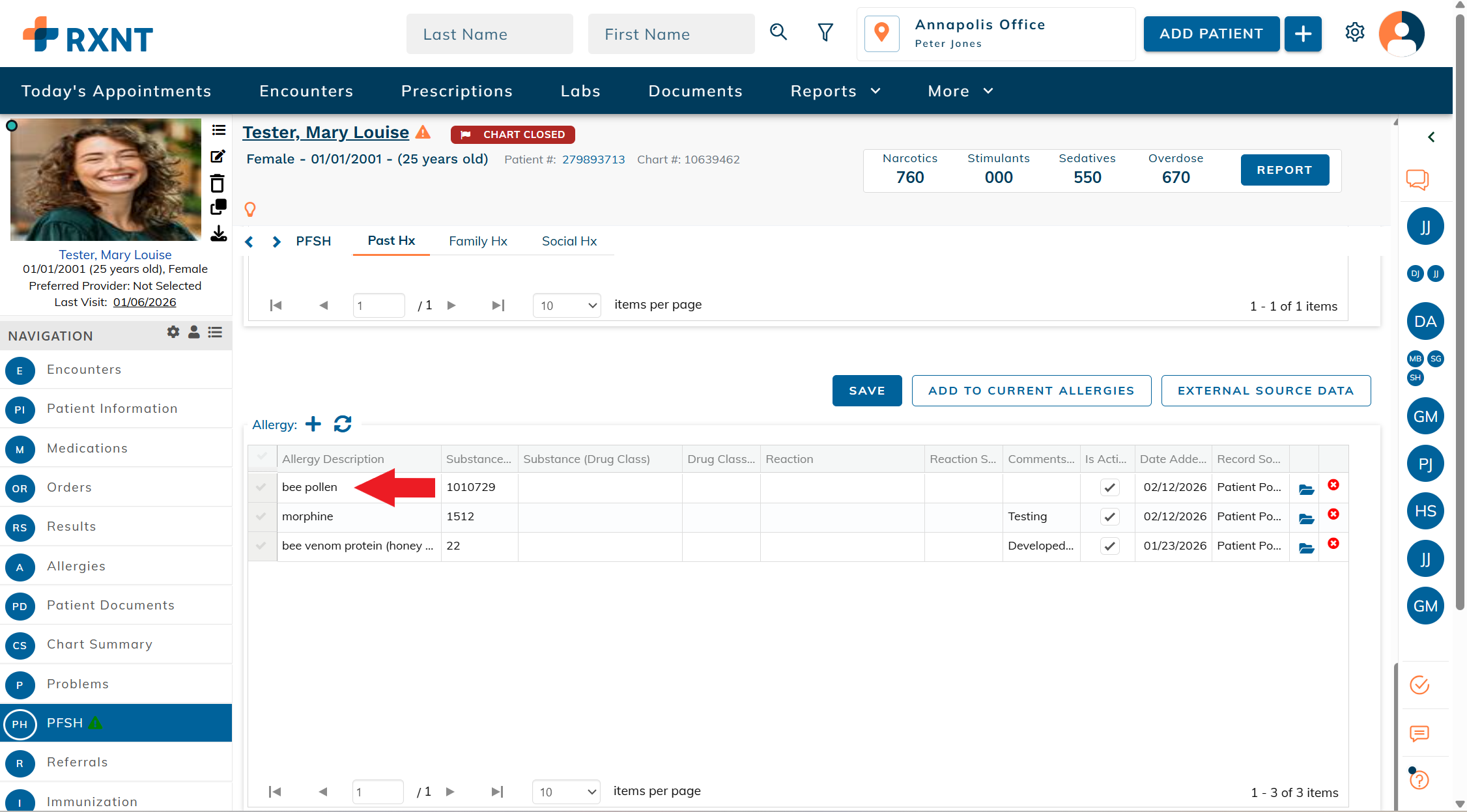Toggle Is Active checkbox for morphine

tap(1109, 516)
